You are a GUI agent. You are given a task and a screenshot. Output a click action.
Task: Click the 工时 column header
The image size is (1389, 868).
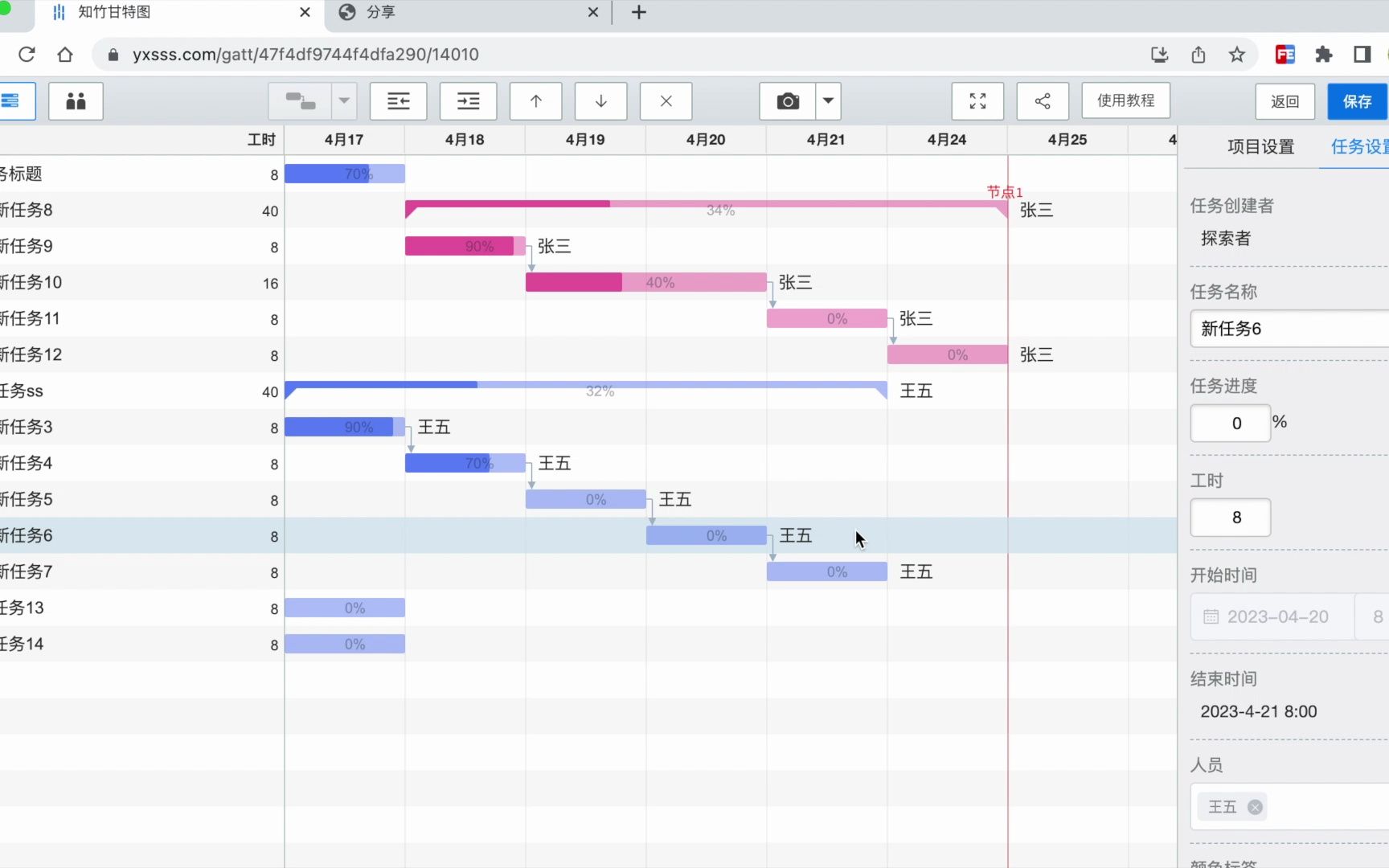tap(261, 140)
